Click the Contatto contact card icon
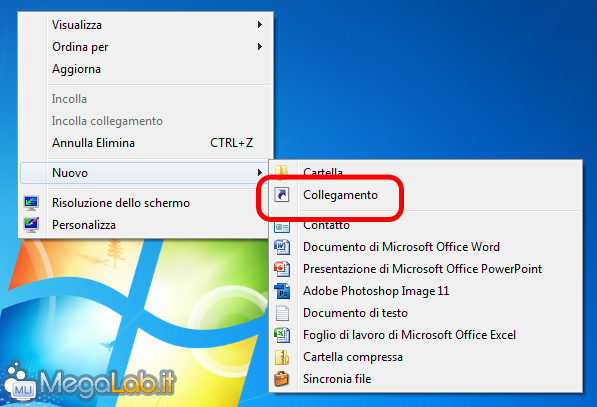 pyautogui.click(x=282, y=227)
